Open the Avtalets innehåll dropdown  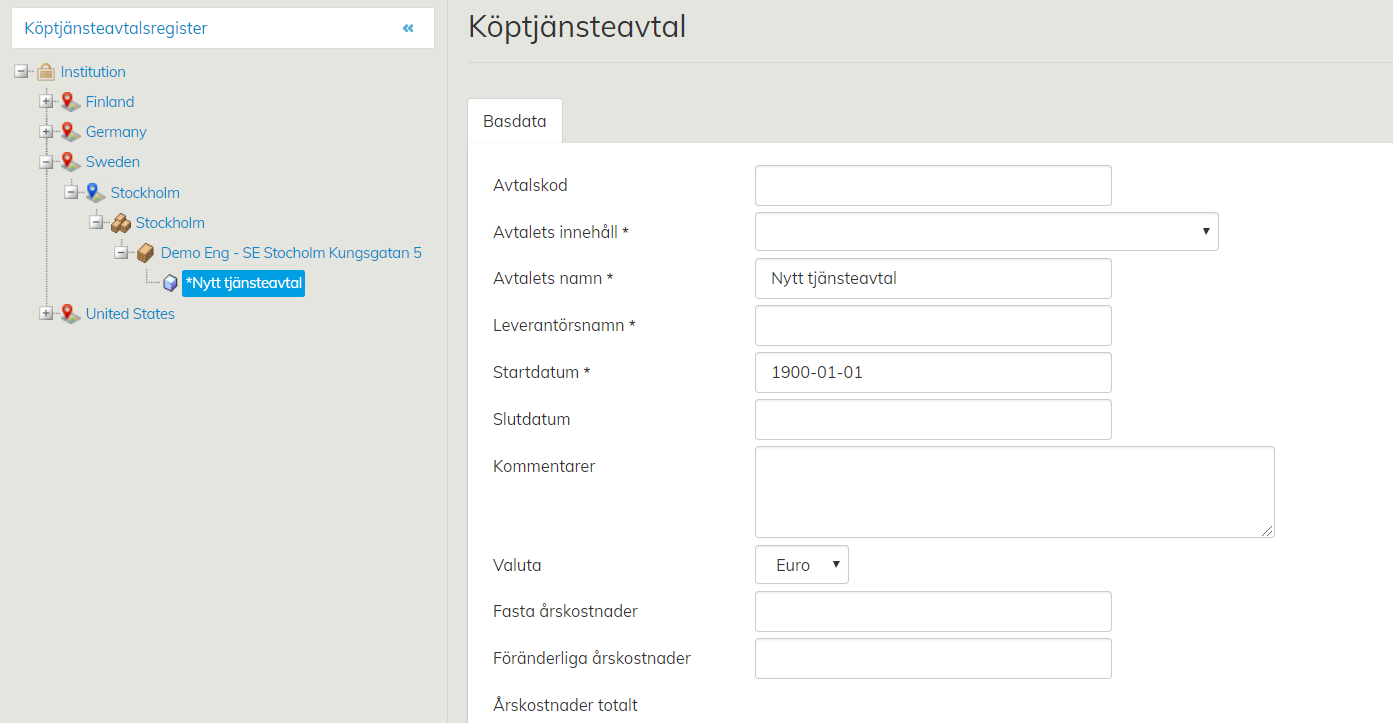click(986, 232)
